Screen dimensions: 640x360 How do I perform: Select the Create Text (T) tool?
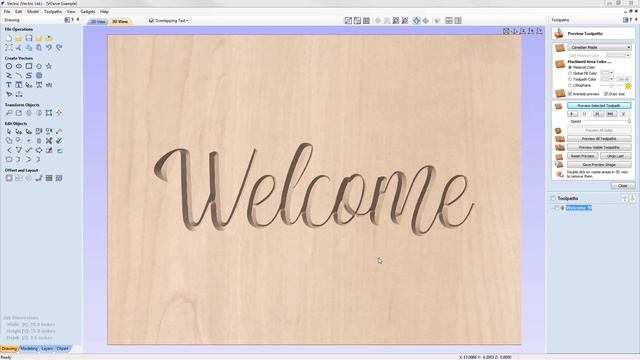click(9, 85)
